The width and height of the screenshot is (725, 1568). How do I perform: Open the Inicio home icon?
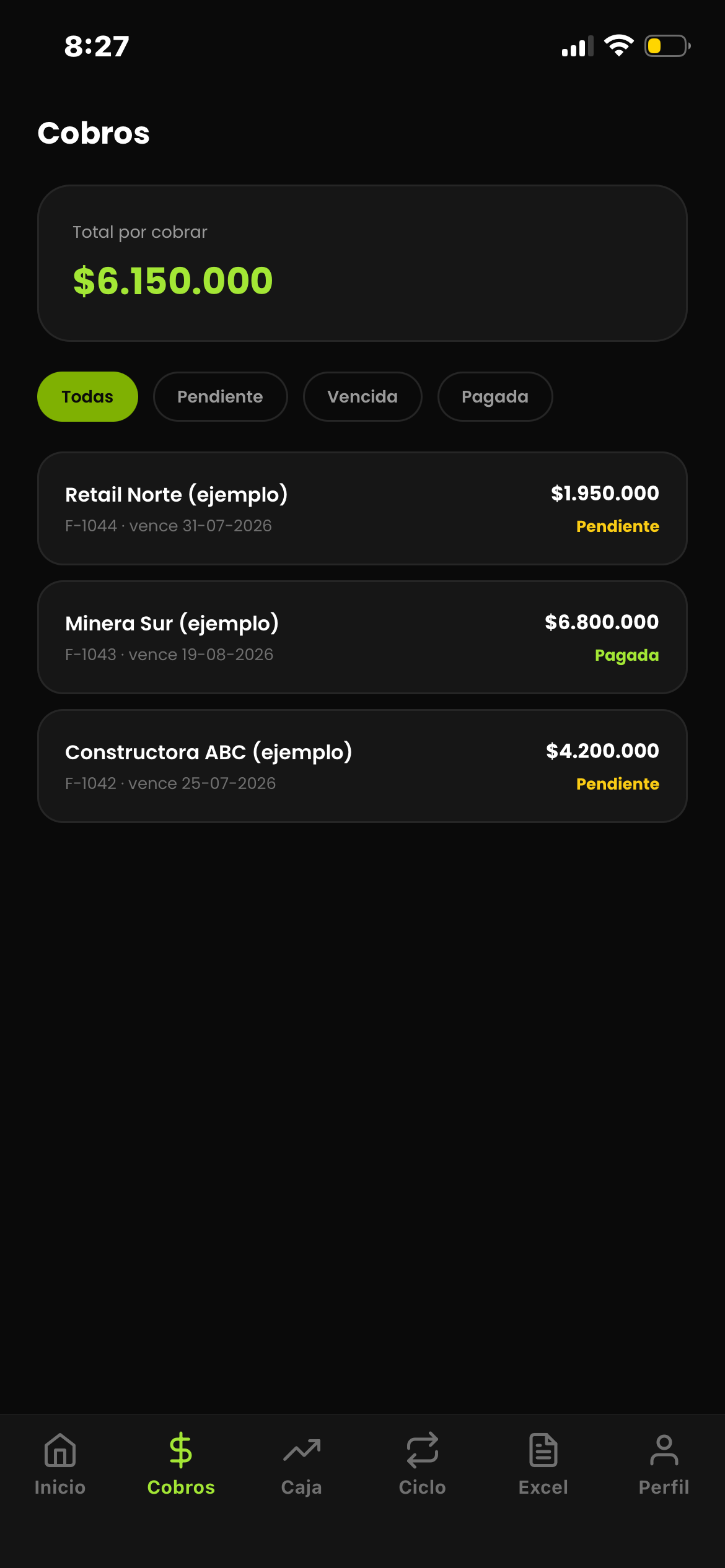(x=60, y=1450)
